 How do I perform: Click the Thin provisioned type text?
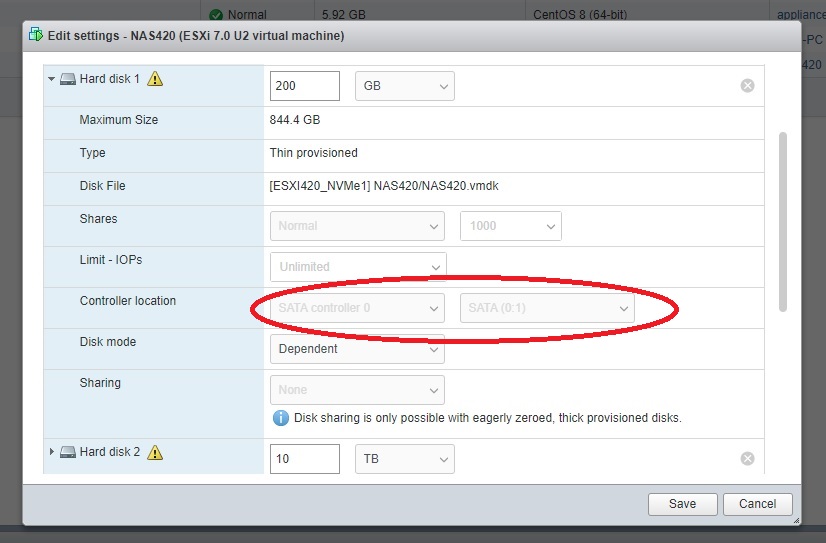313,153
